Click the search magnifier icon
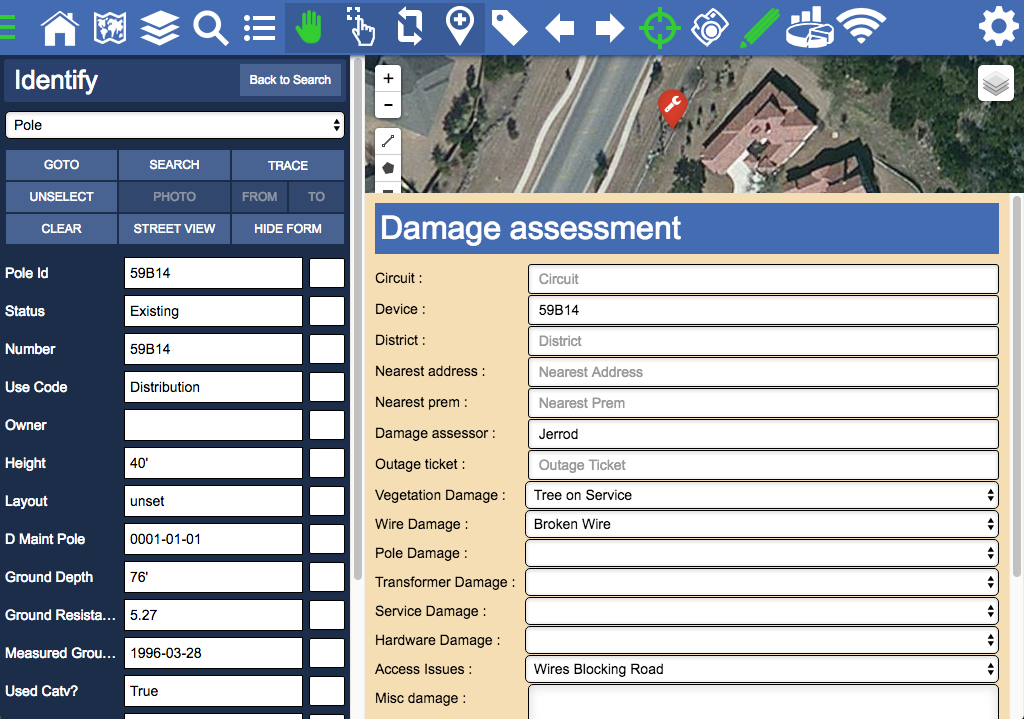 coord(210,28)
